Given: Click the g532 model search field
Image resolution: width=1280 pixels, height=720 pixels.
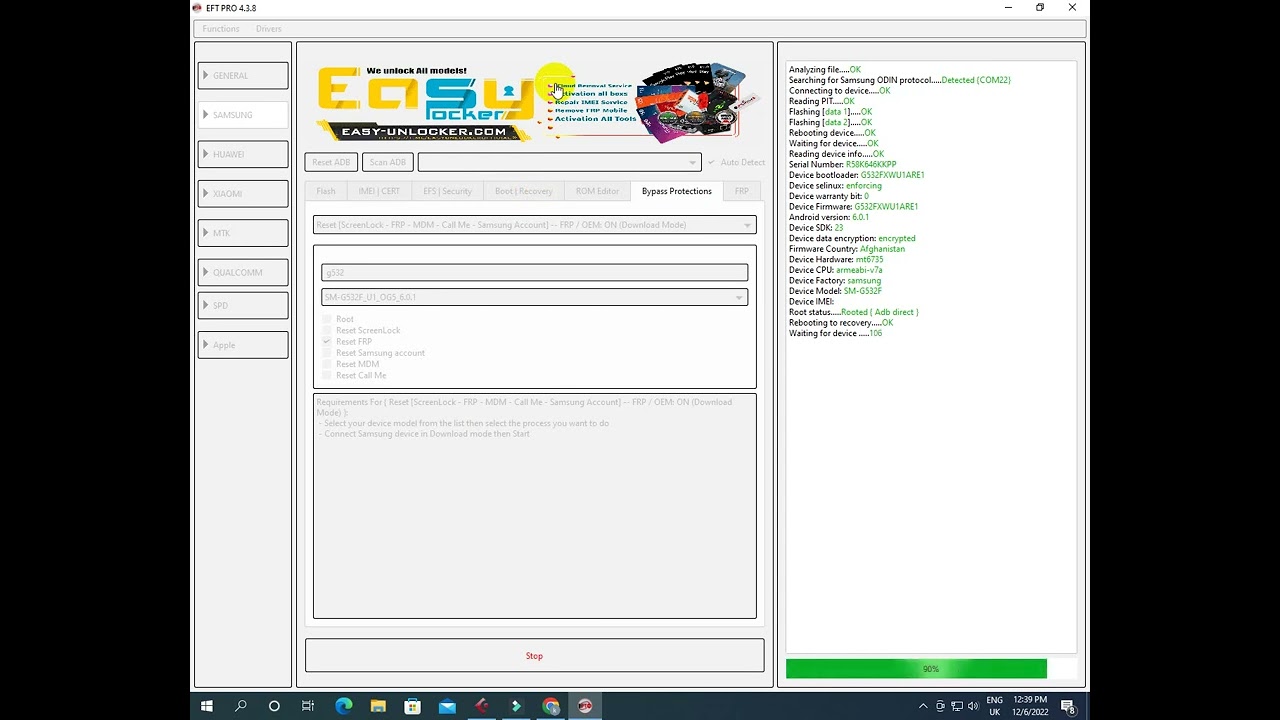Looking at the screenshot, I should click(x=535, y=272).
